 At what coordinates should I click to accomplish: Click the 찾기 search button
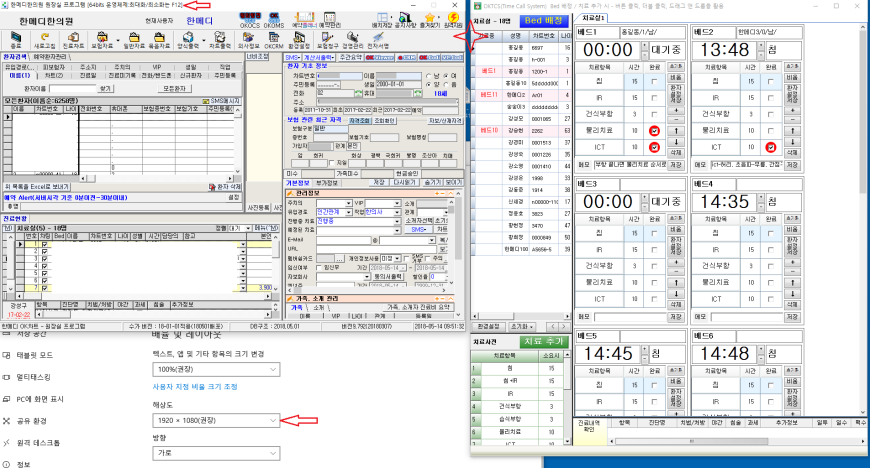point(105,88)
